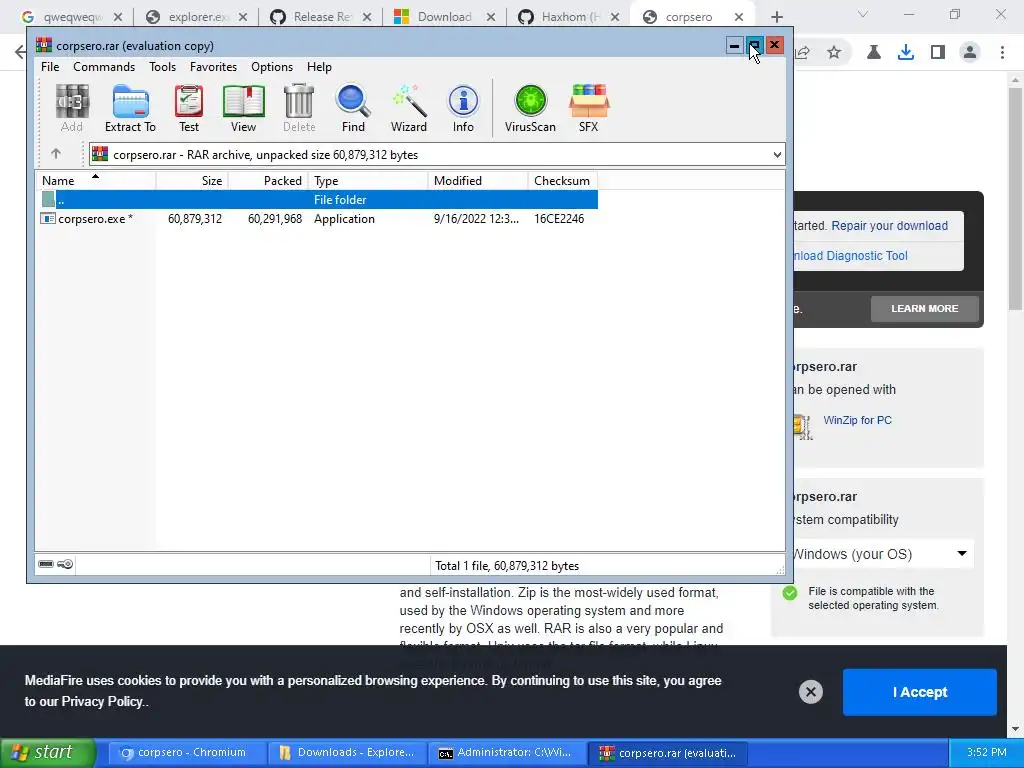Click the Add archive toolbar icon
1024x768 pixels.
click(x=72, y=108)
